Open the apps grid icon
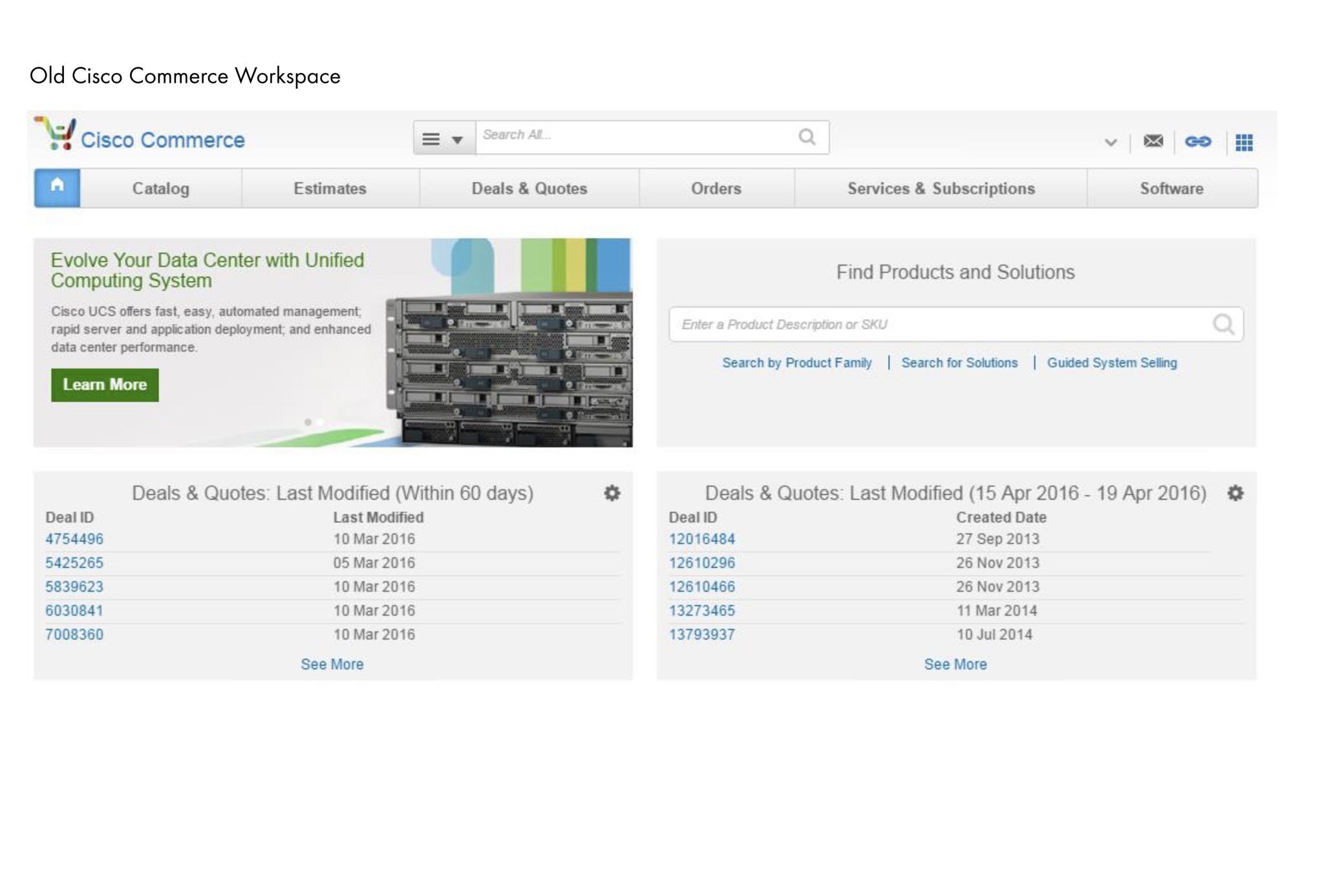 [1244, 142]
